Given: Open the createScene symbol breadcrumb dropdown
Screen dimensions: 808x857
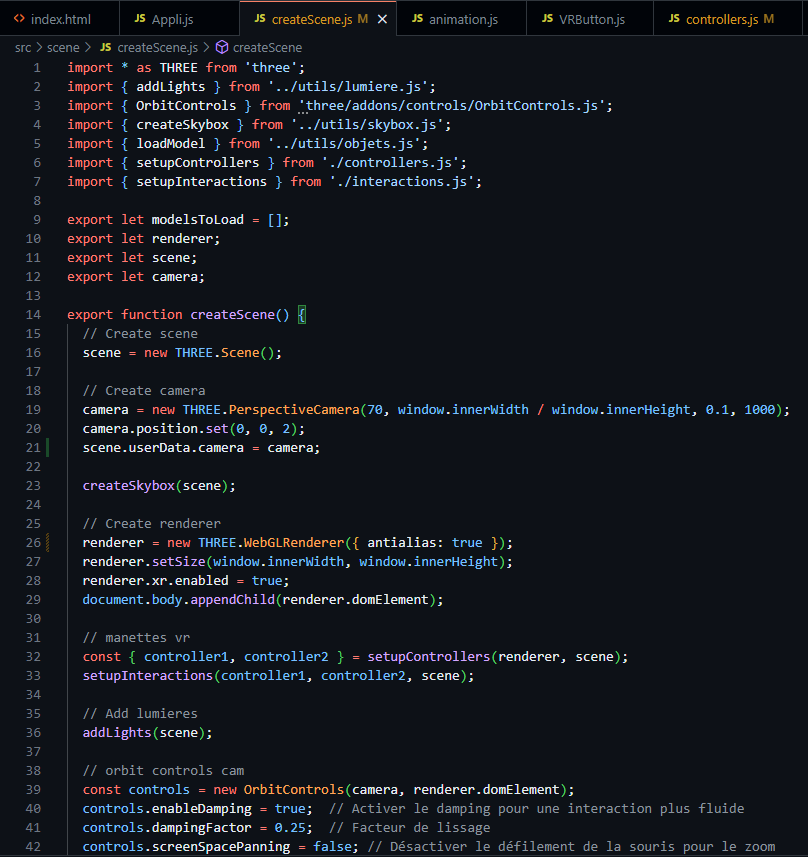Looking at the screenshot, I should point(267,47).
